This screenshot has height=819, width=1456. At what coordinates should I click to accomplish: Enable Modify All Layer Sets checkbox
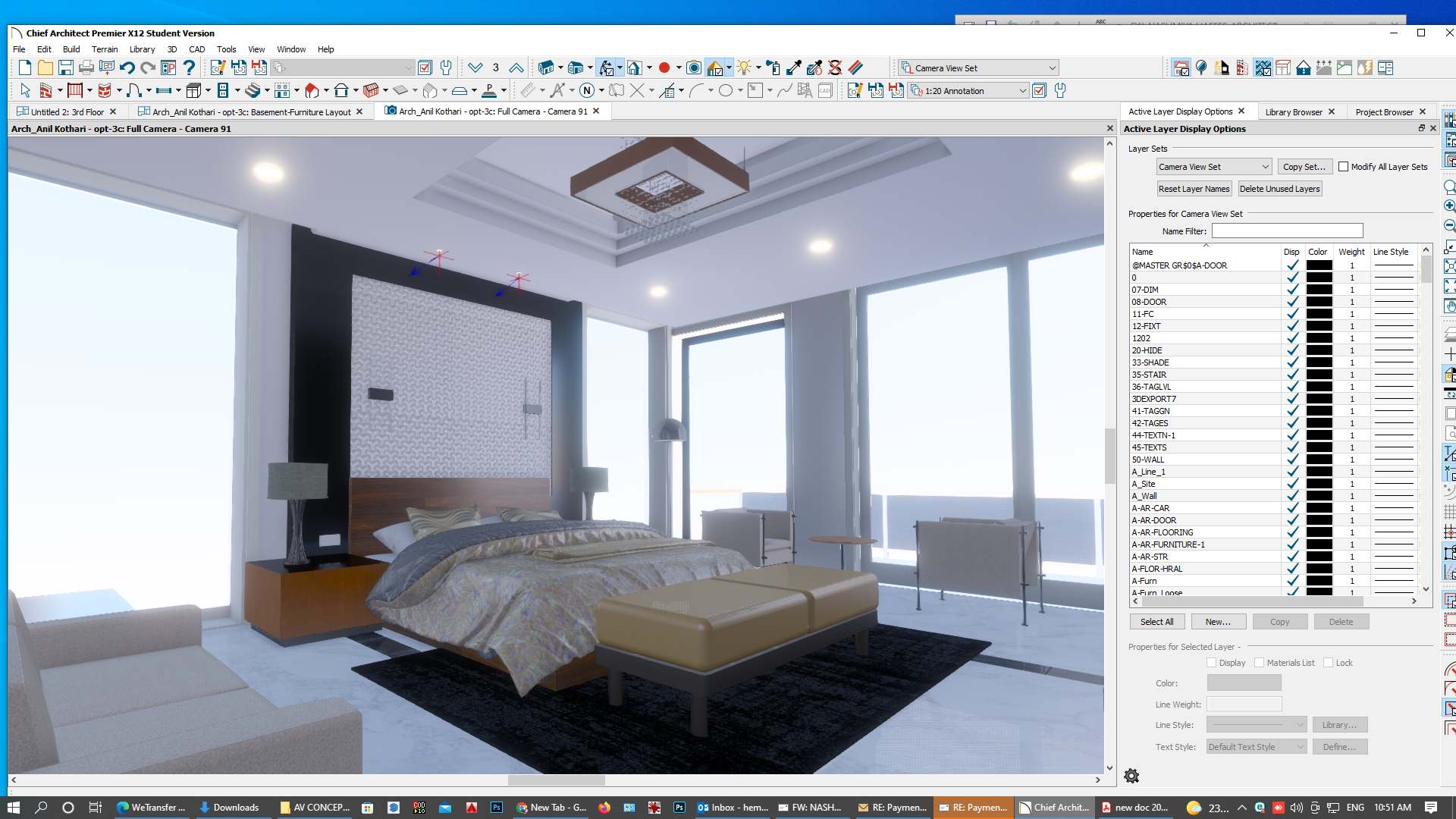tap(1344, 167)
